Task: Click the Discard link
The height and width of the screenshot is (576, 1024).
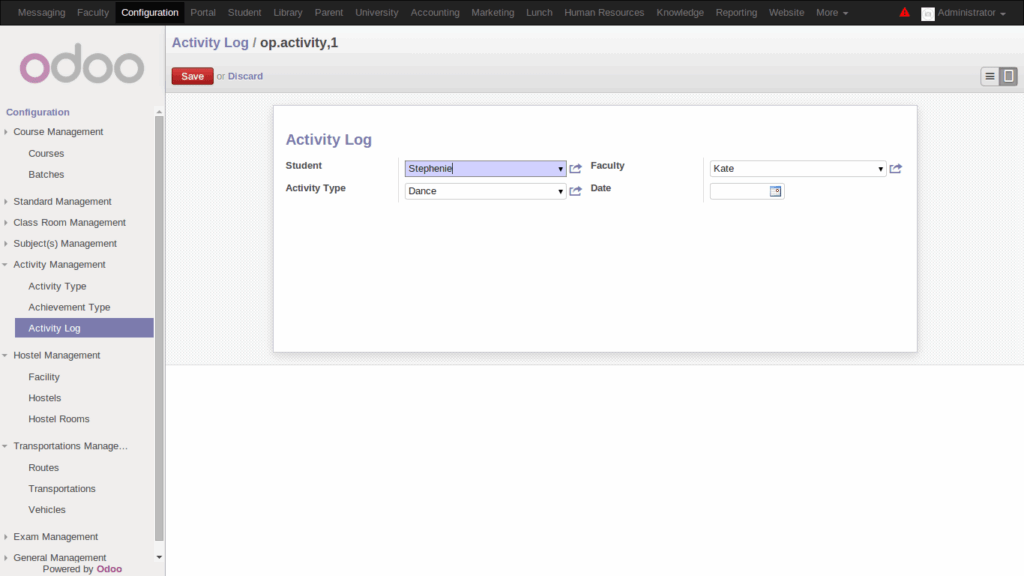Action: 245,76
